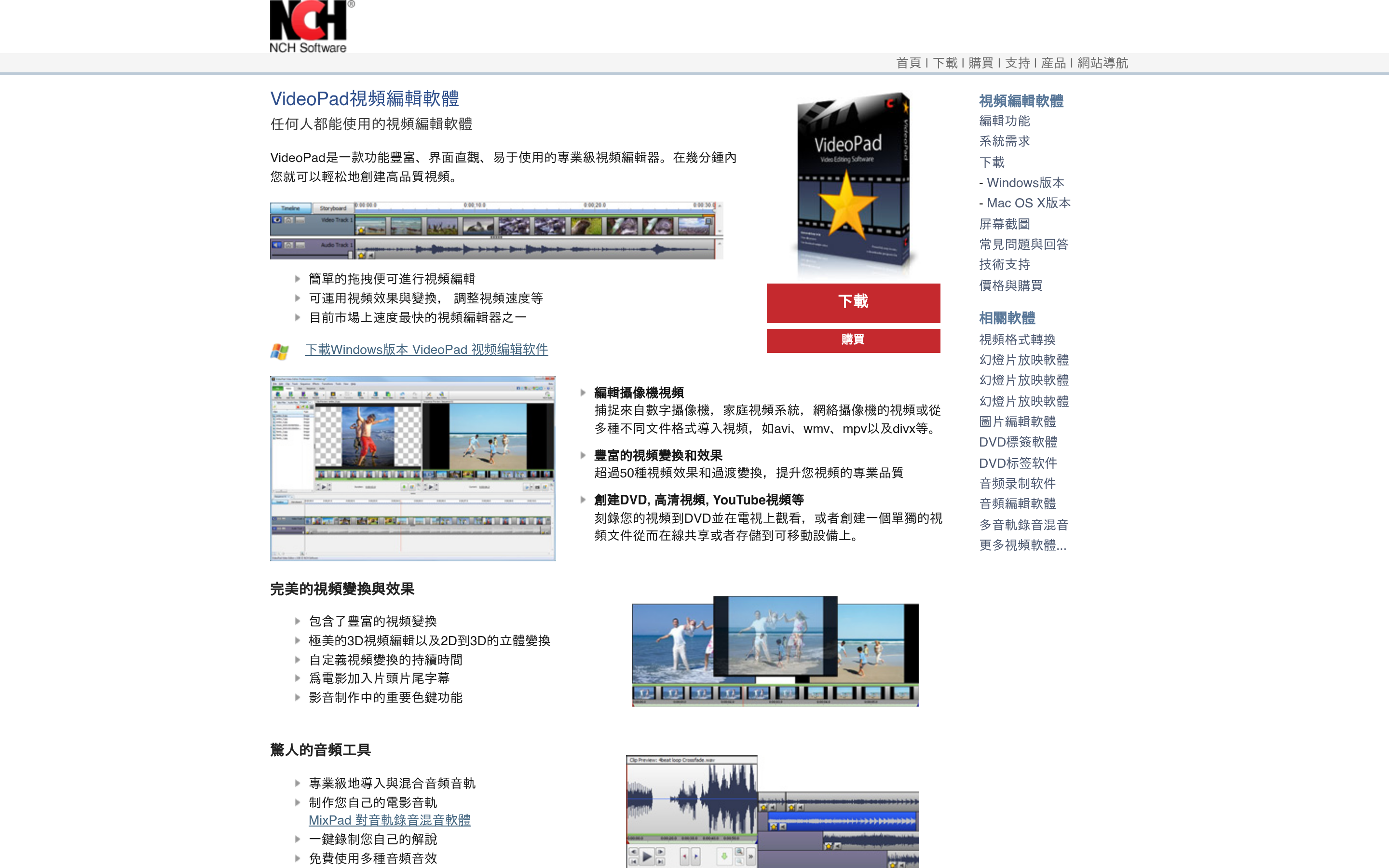Open 屏幕截圖 sidebar link
The image size is (1389, 868).
coord(1005,224)
